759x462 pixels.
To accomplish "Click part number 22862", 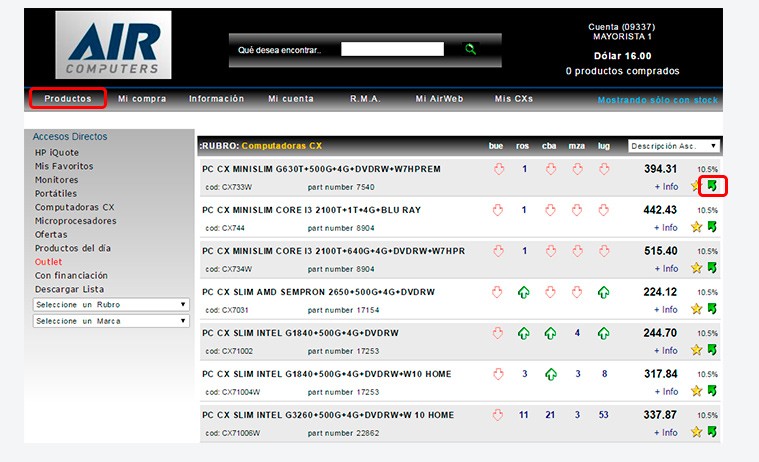I will (x=343, y=433).
